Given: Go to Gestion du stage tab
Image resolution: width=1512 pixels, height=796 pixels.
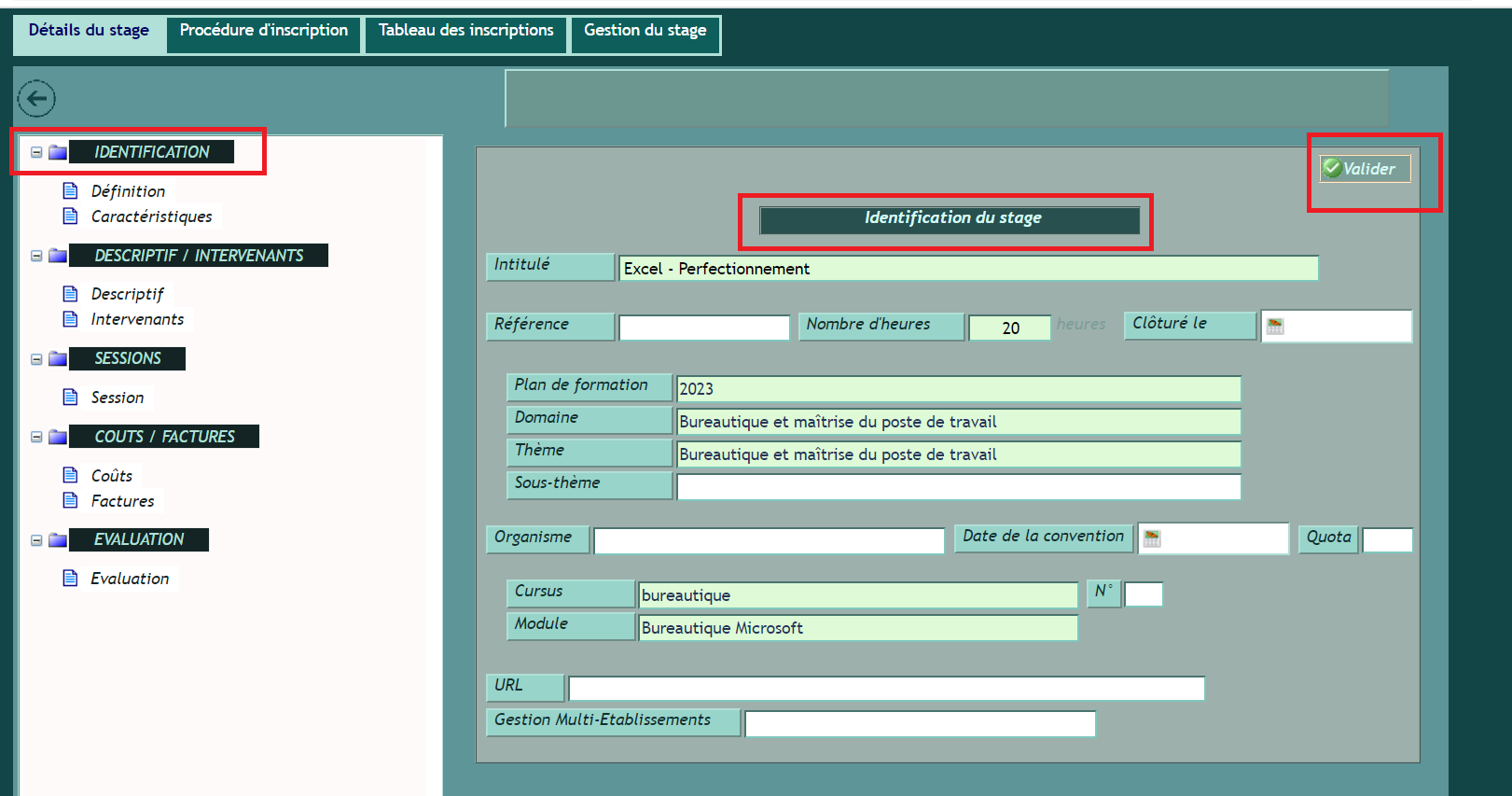Looking at the screenshot, I should (645, 31).
